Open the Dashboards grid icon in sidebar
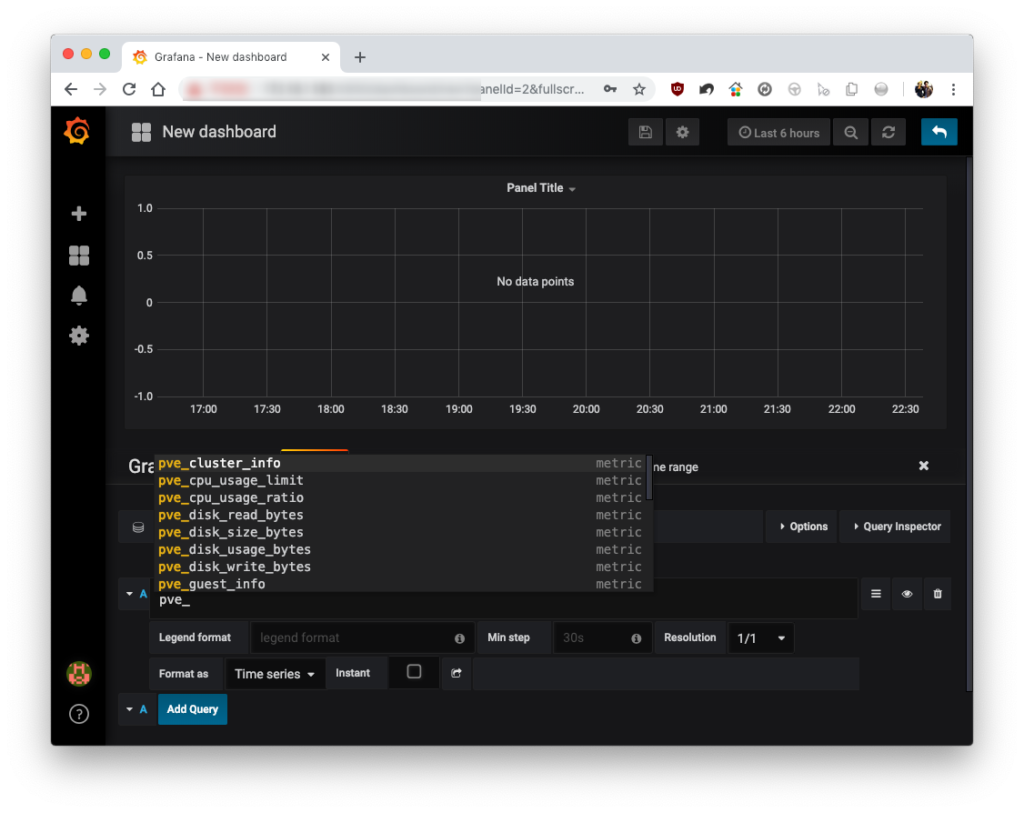This screenshot has height=813, width=1024. (79, 255)
